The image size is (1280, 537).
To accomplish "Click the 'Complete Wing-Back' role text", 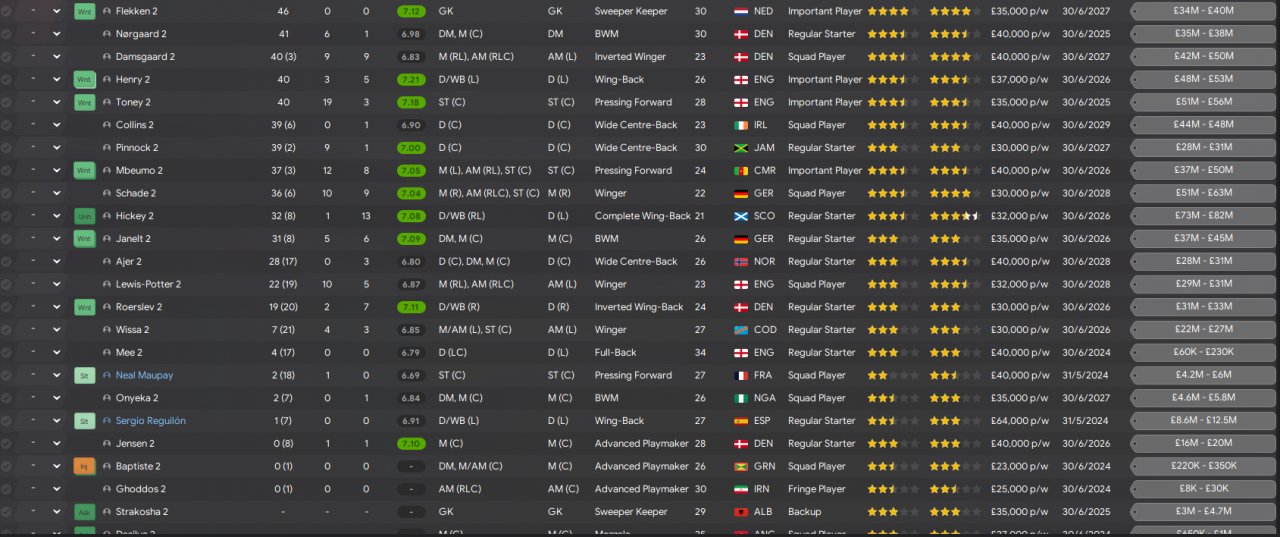I will click(643, 216).
